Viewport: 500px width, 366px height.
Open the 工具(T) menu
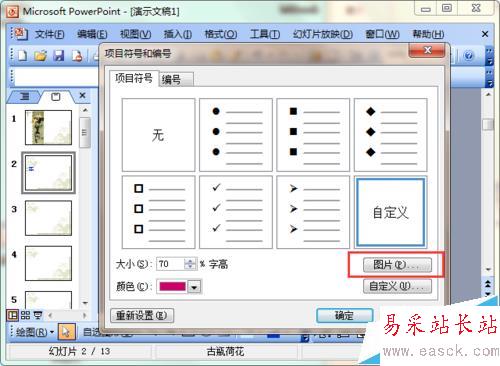[x=265, y=34]
